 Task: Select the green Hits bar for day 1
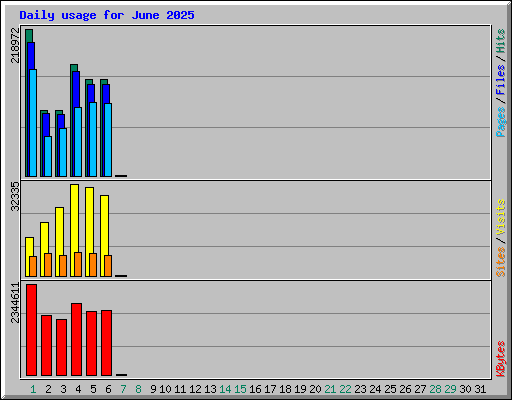point(29,36)
